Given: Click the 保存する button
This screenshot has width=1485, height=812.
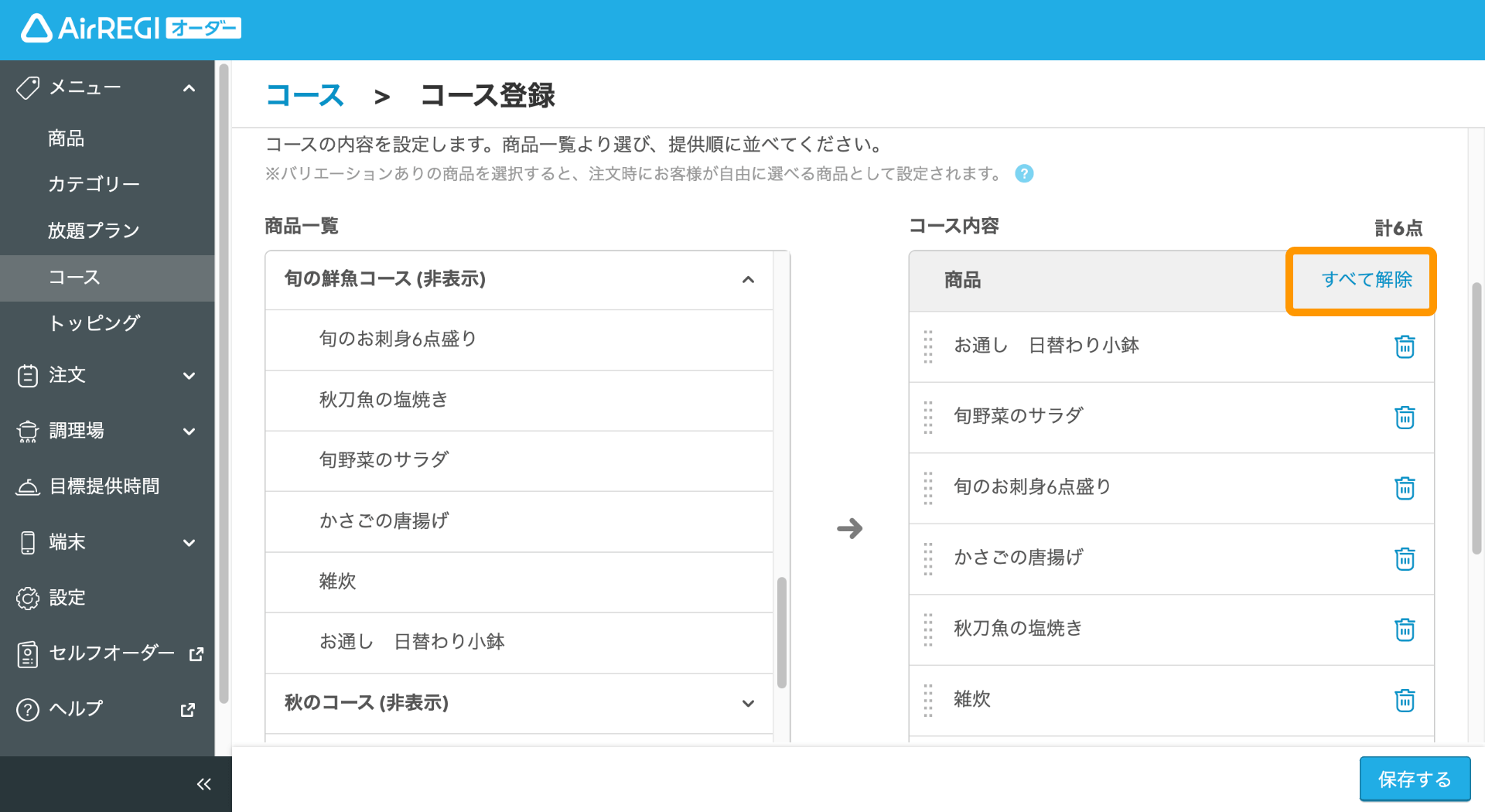Looking at the screenshot, I should coord(1415,779).
